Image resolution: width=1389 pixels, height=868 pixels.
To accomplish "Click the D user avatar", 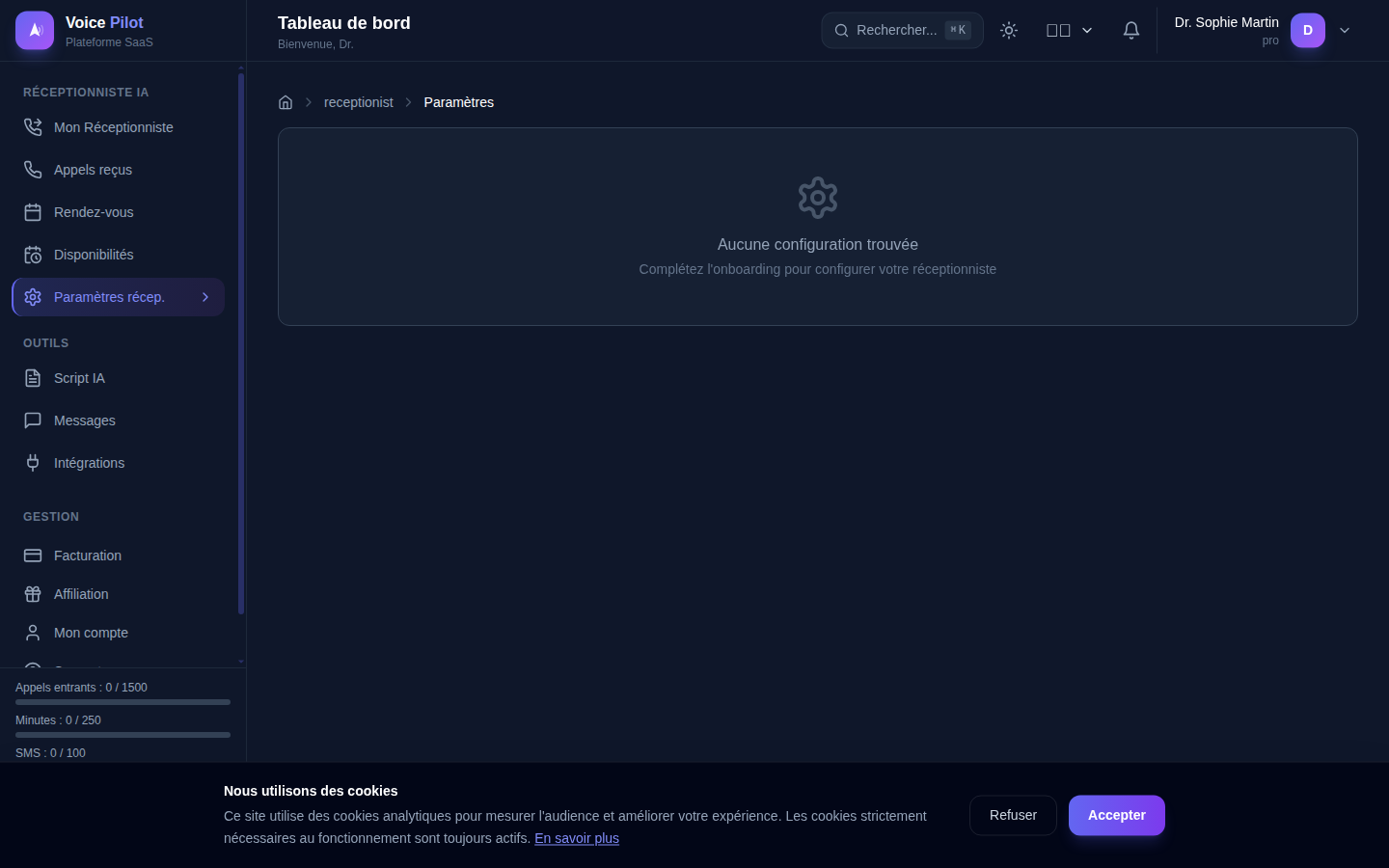I will coord(1308,30).
